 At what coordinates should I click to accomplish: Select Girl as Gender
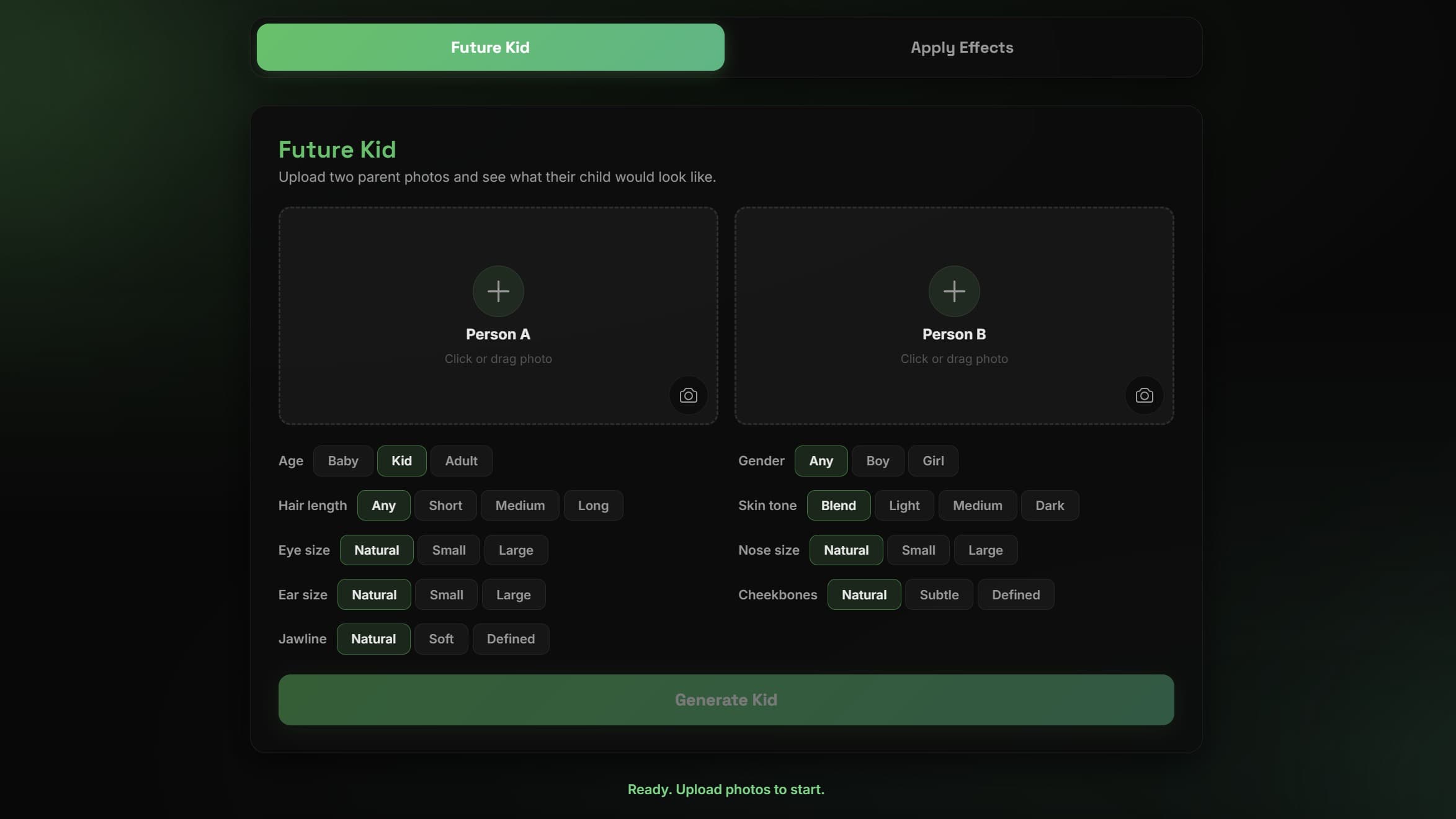pyautogui.click(x=933, y=461)
